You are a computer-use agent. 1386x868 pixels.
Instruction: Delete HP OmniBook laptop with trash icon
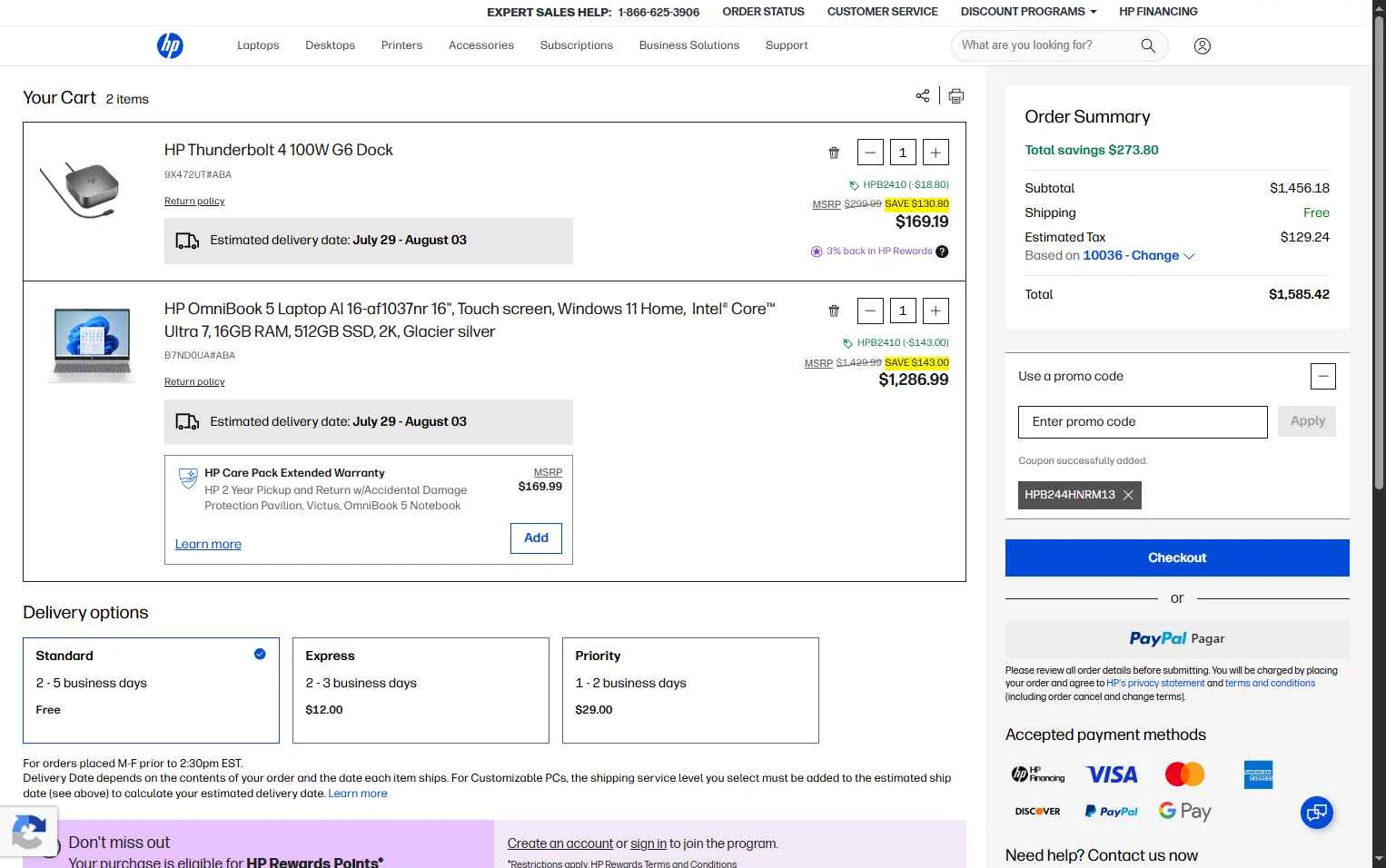(834, 311)
